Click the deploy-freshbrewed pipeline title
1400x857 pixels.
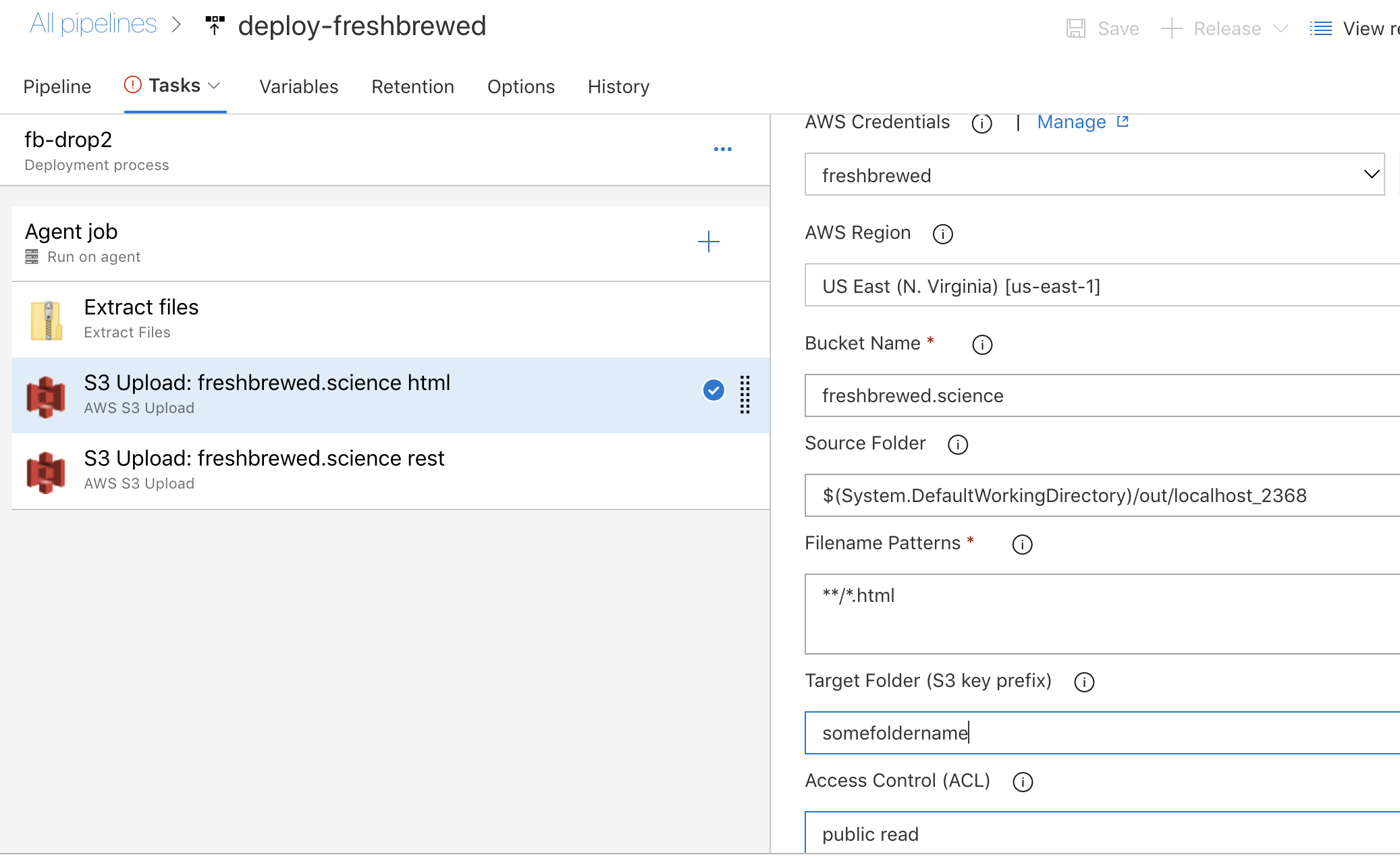pos(362,26)
